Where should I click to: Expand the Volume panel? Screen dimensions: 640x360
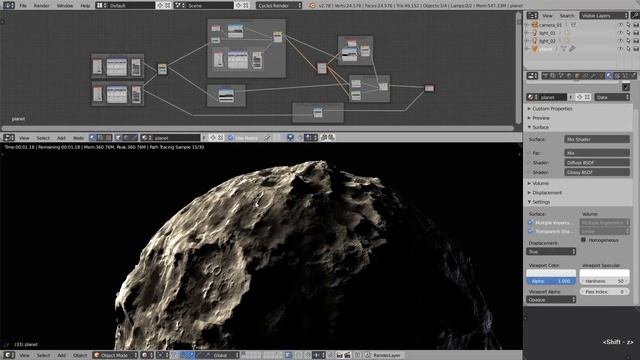tap(539, 183)
